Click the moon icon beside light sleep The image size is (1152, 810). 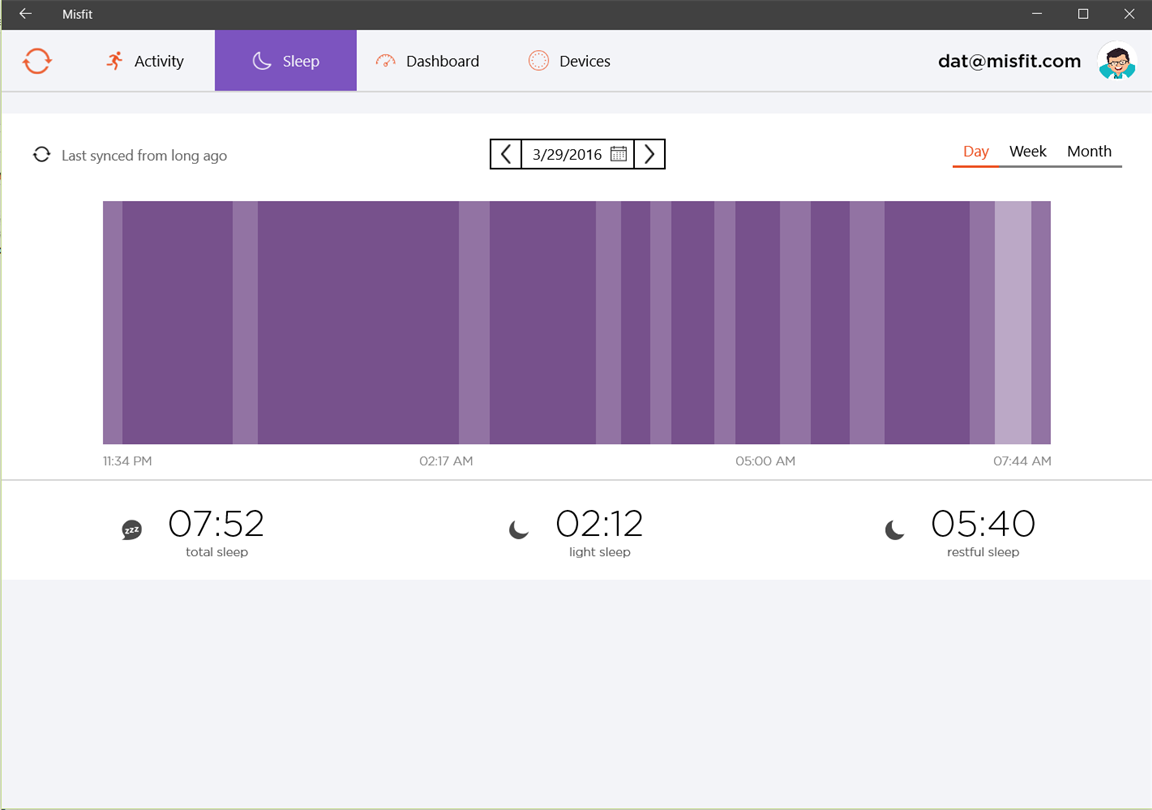pyautogui.click(x=519, y=529)
